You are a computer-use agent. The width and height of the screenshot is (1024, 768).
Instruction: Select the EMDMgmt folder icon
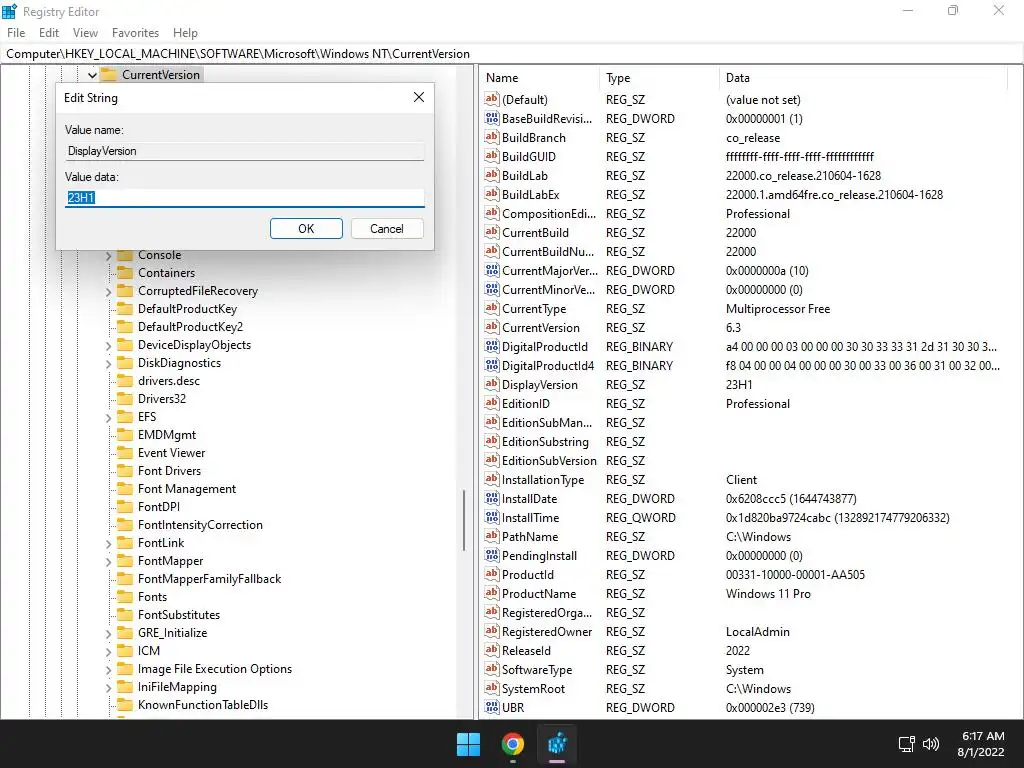[125, 435]
